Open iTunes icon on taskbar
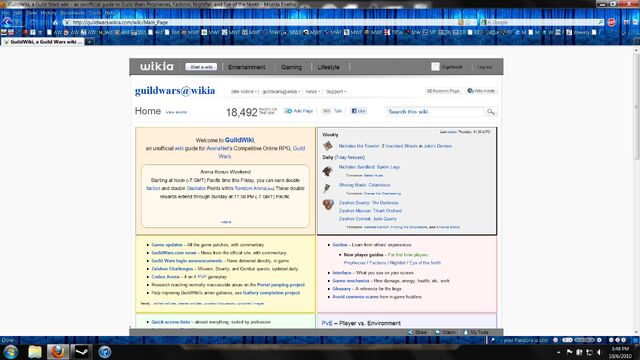Screen dimensions: 640x360 coord(104,351)
